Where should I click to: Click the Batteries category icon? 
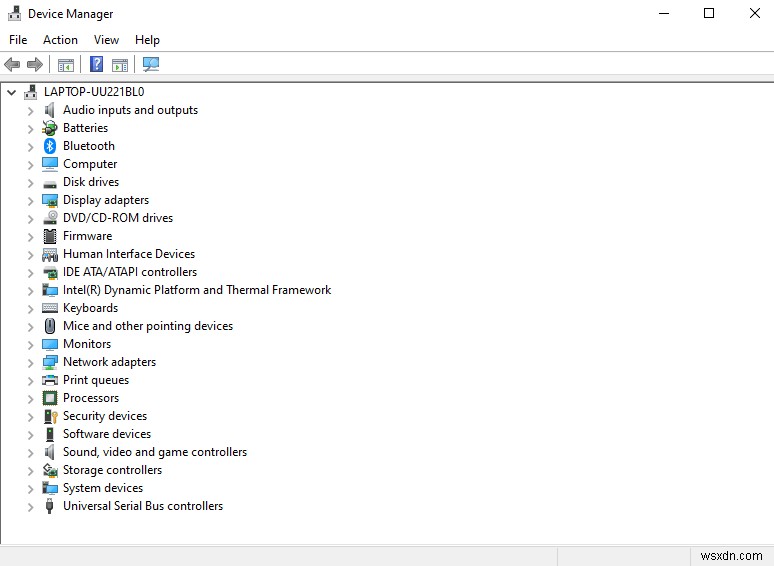[49, 128]
